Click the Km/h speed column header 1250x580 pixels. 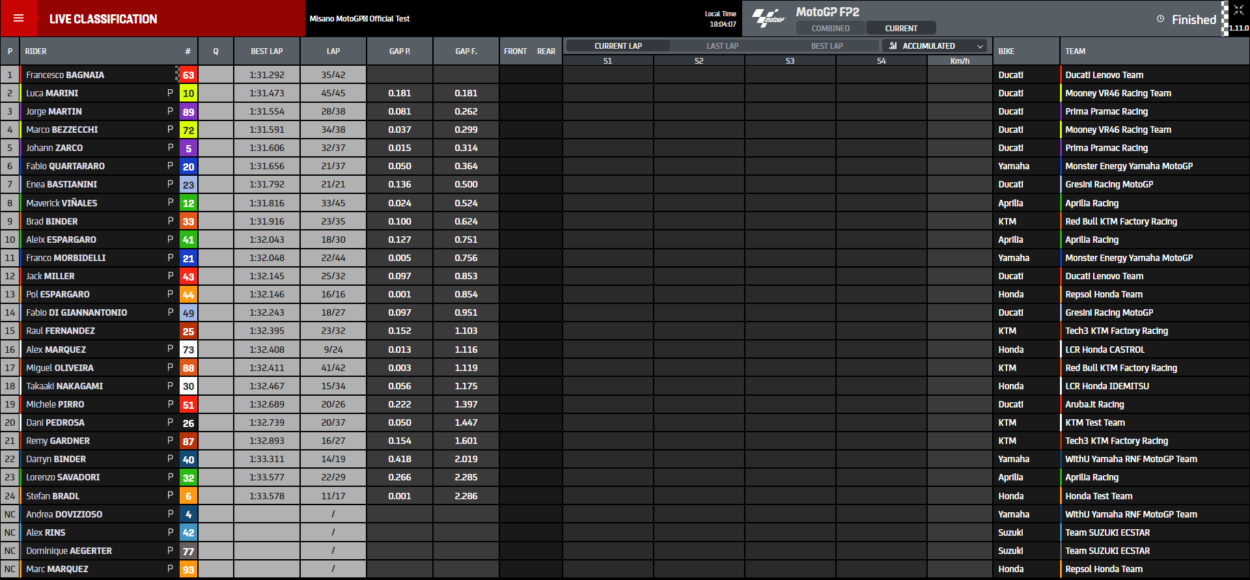[x=959, y=61]
